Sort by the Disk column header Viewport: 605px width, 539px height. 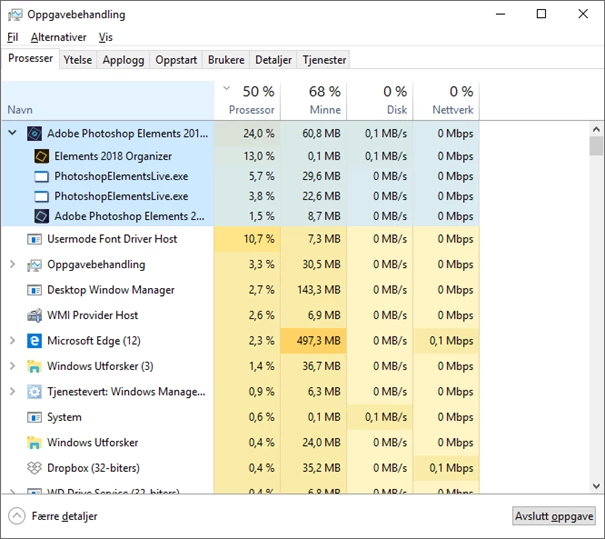[x=380, y=101]
